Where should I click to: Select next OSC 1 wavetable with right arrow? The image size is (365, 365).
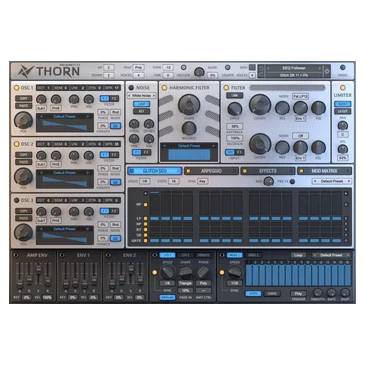point(88,117)
